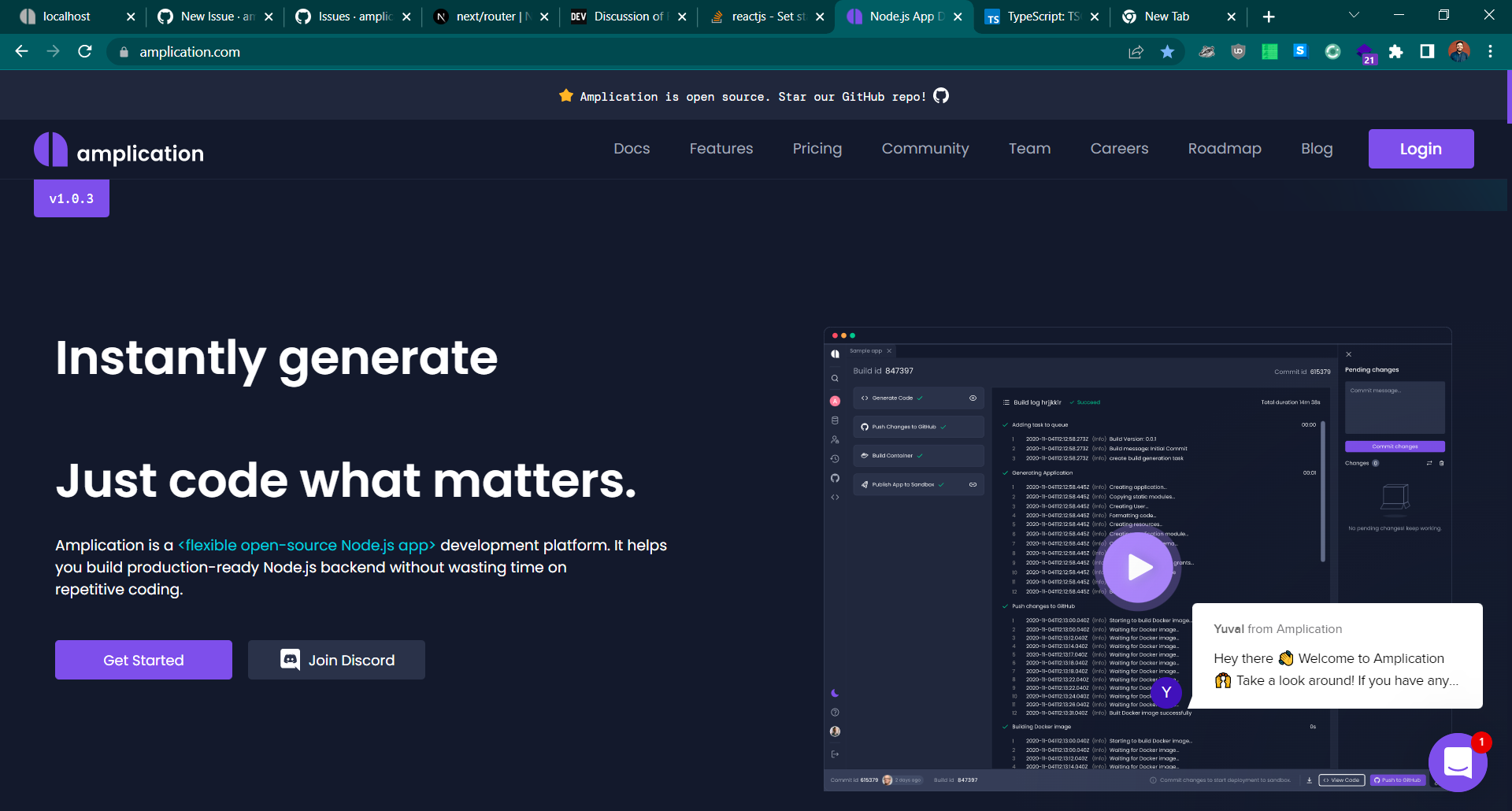
Task: Switch to the TypeScript tab
Action: [1041, 17]
